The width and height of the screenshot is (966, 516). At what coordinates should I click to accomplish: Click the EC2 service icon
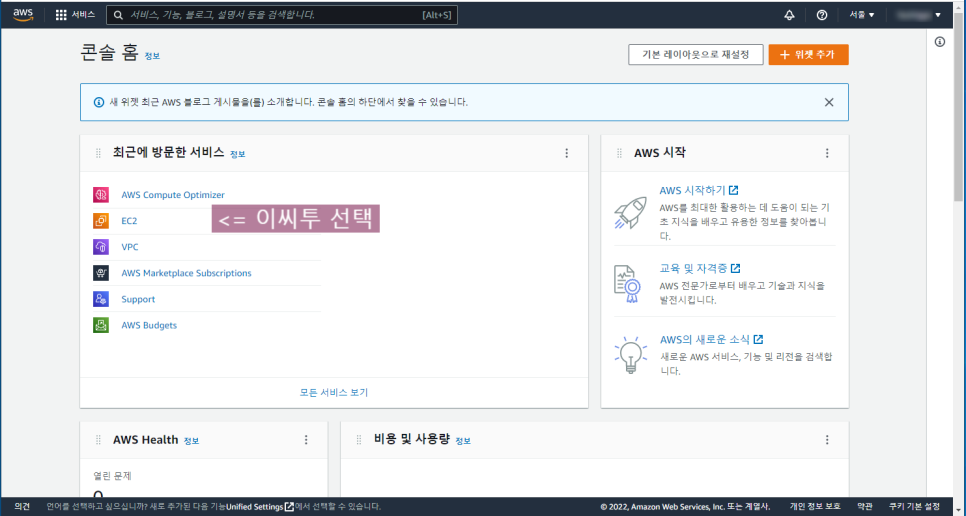(x=101, y=220)
